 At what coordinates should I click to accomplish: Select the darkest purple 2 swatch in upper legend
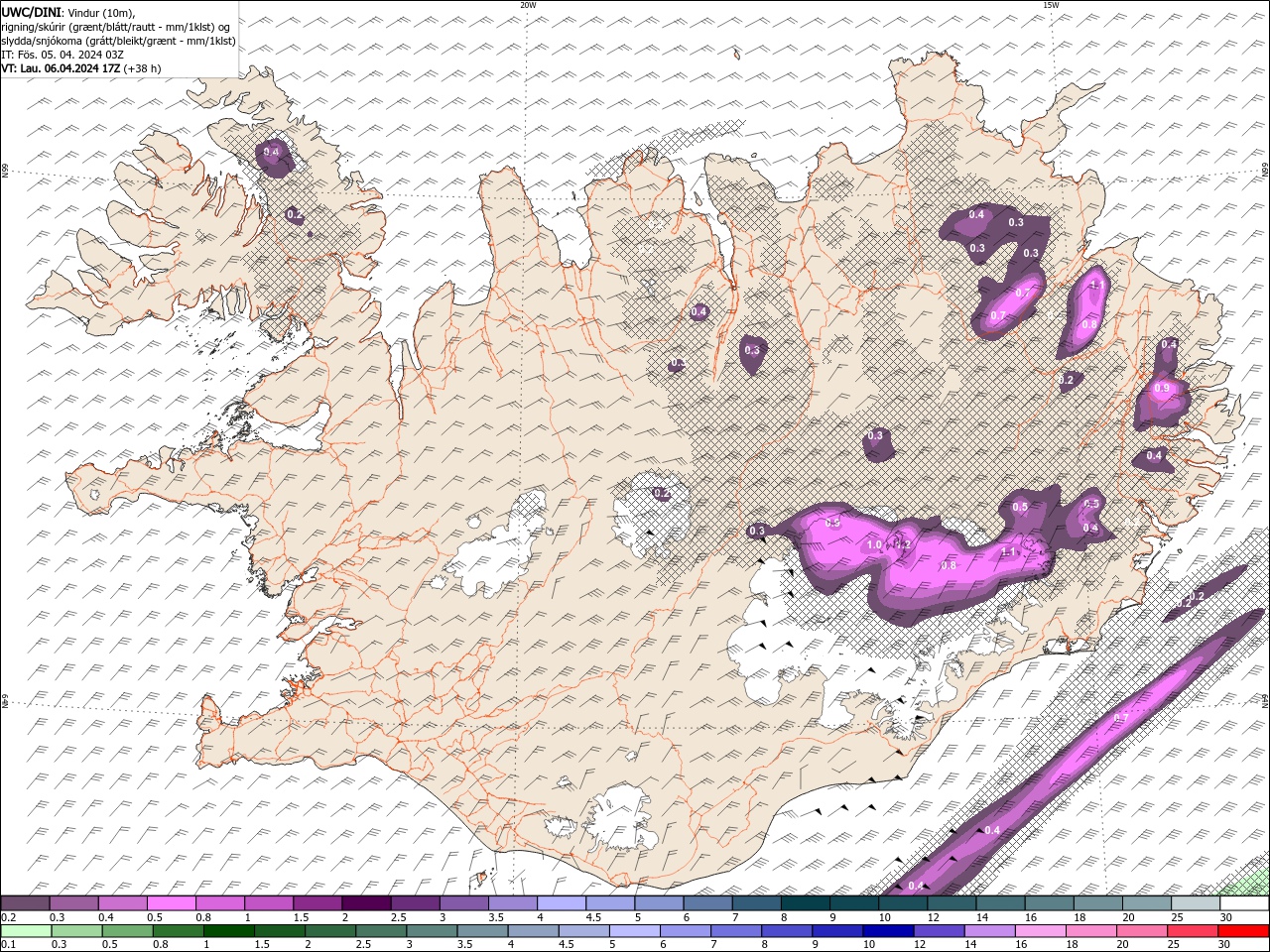tap(366, 903)
